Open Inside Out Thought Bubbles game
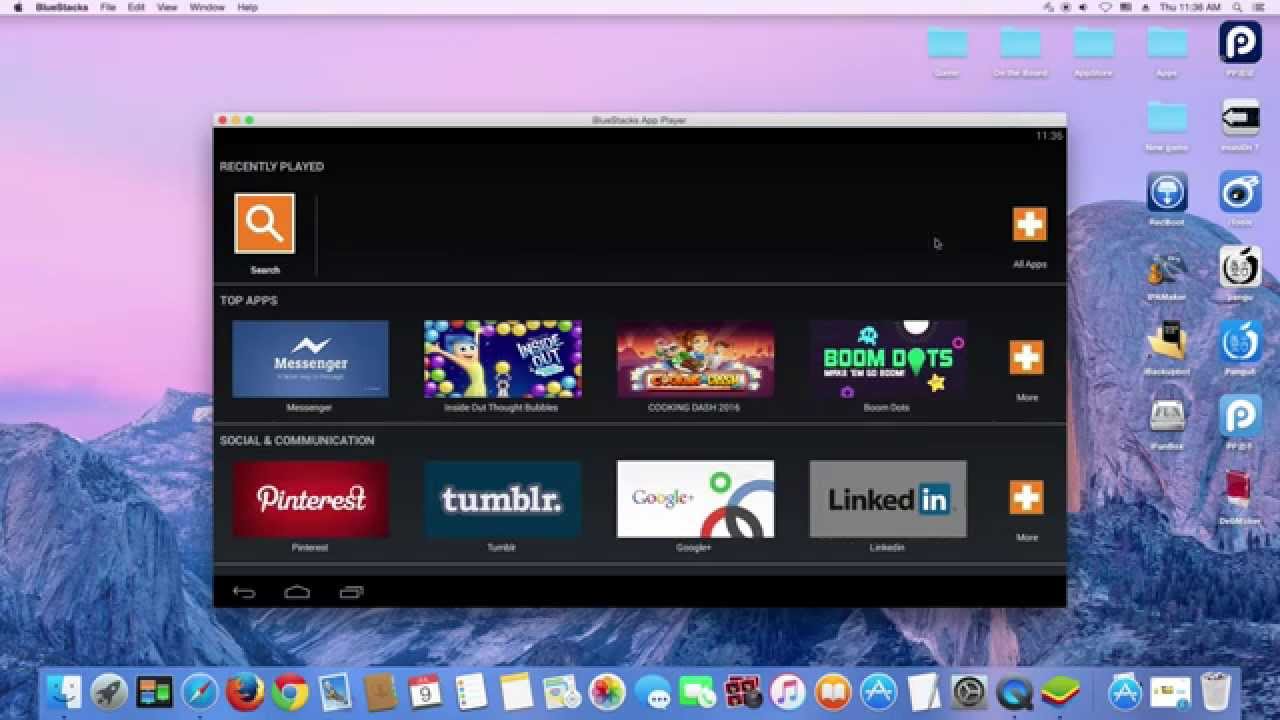The height and width of the screenshot is (720, 1280). pyautogui.click(x=502, y=359)
